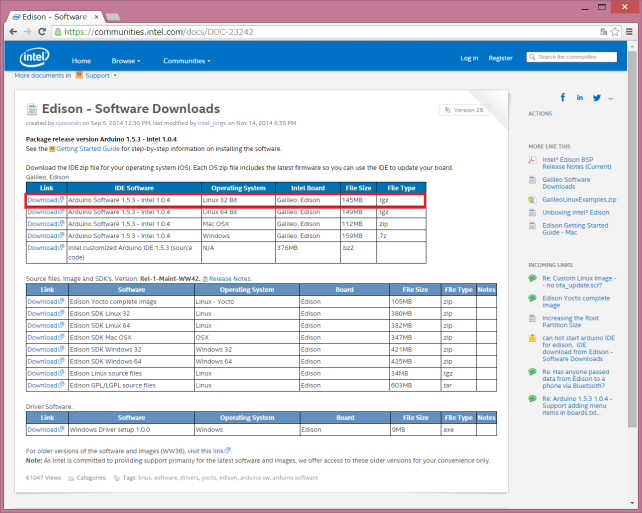Share page via Twitter icon
Screen dimensions: 642x513
pos(597,98)
